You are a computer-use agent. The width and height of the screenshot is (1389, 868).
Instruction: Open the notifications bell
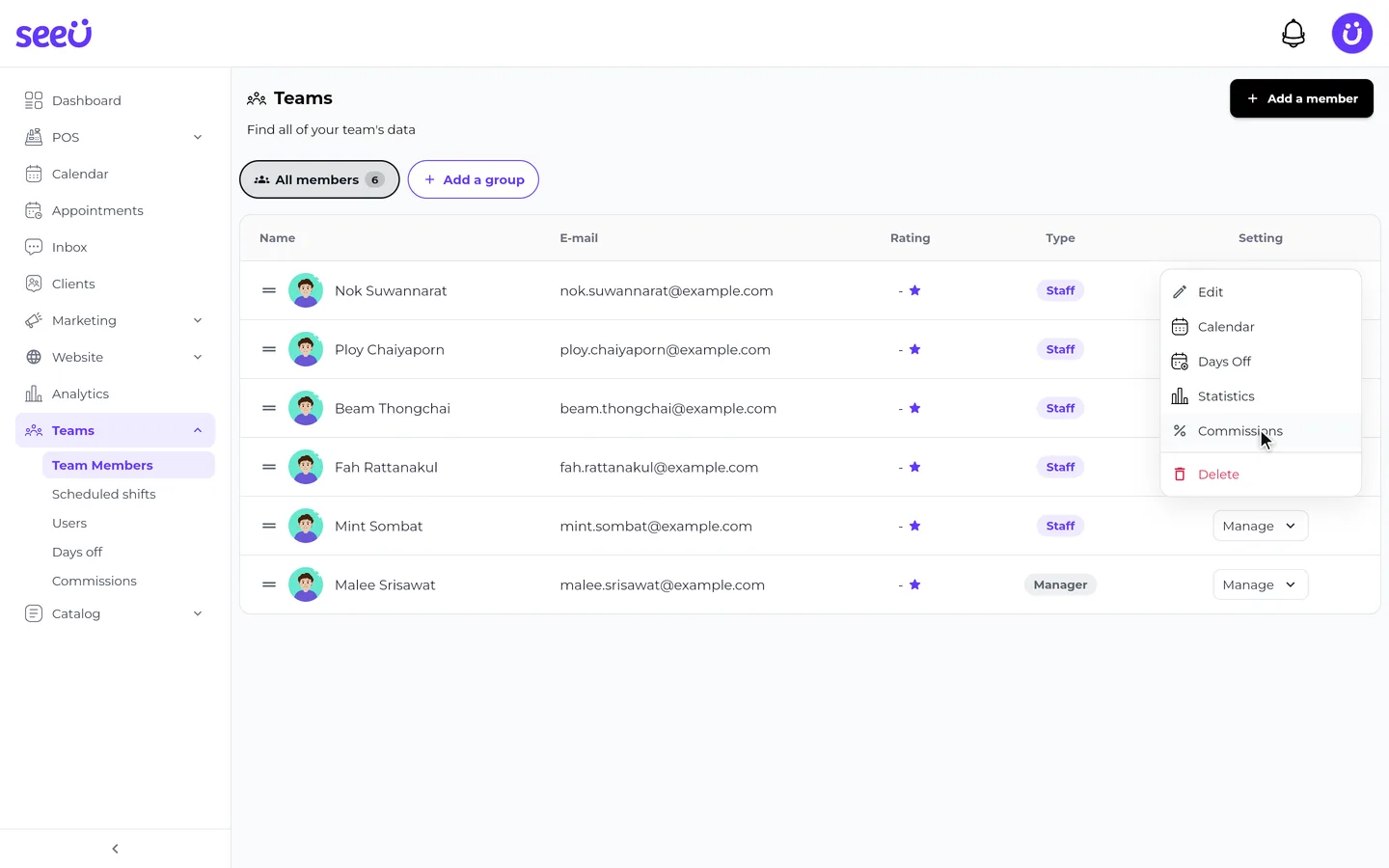pyautogui.click(x=1293, y=34)
